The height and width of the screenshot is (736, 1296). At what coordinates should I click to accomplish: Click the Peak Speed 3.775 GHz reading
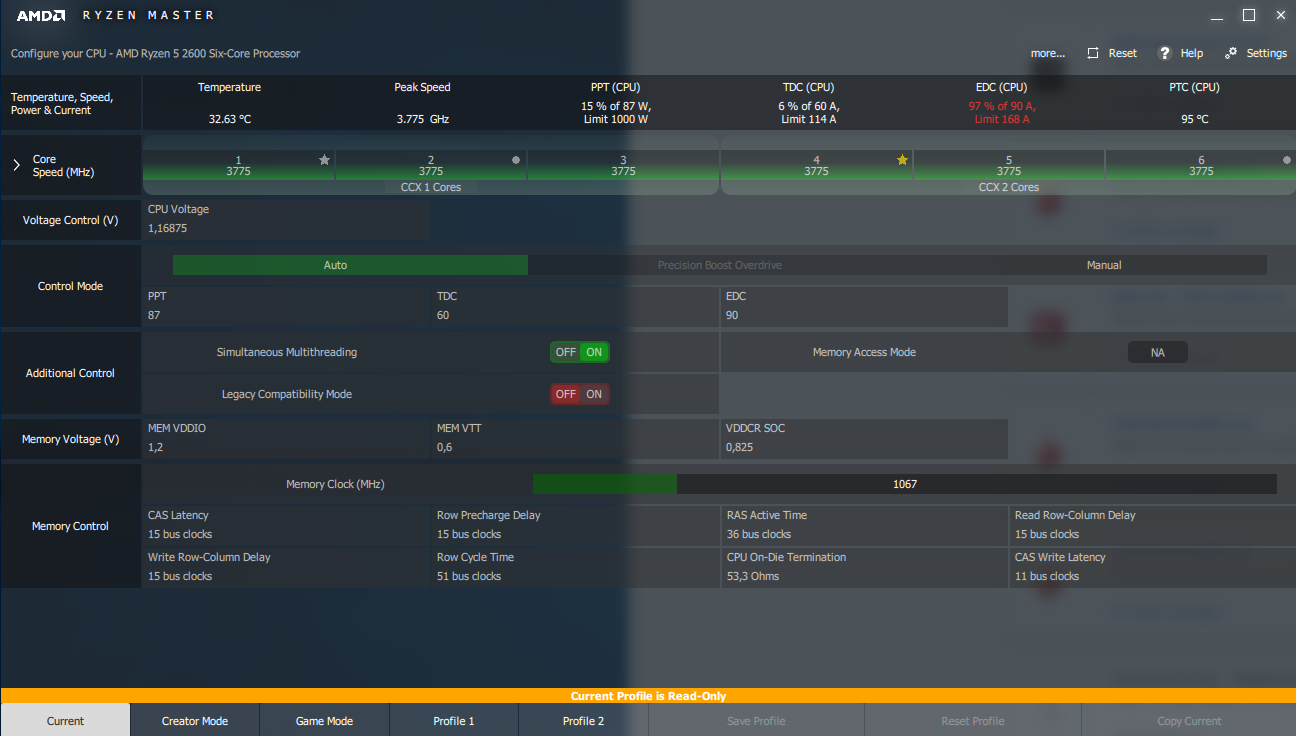click(423, 119)
